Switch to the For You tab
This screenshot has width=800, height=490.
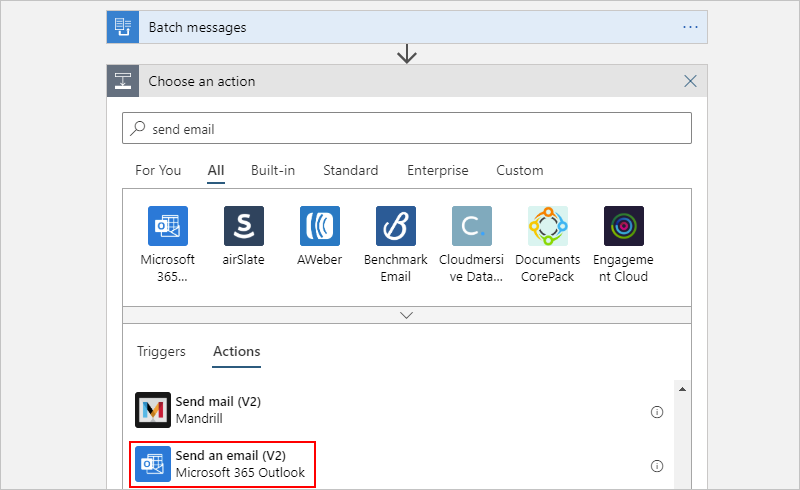158,170
